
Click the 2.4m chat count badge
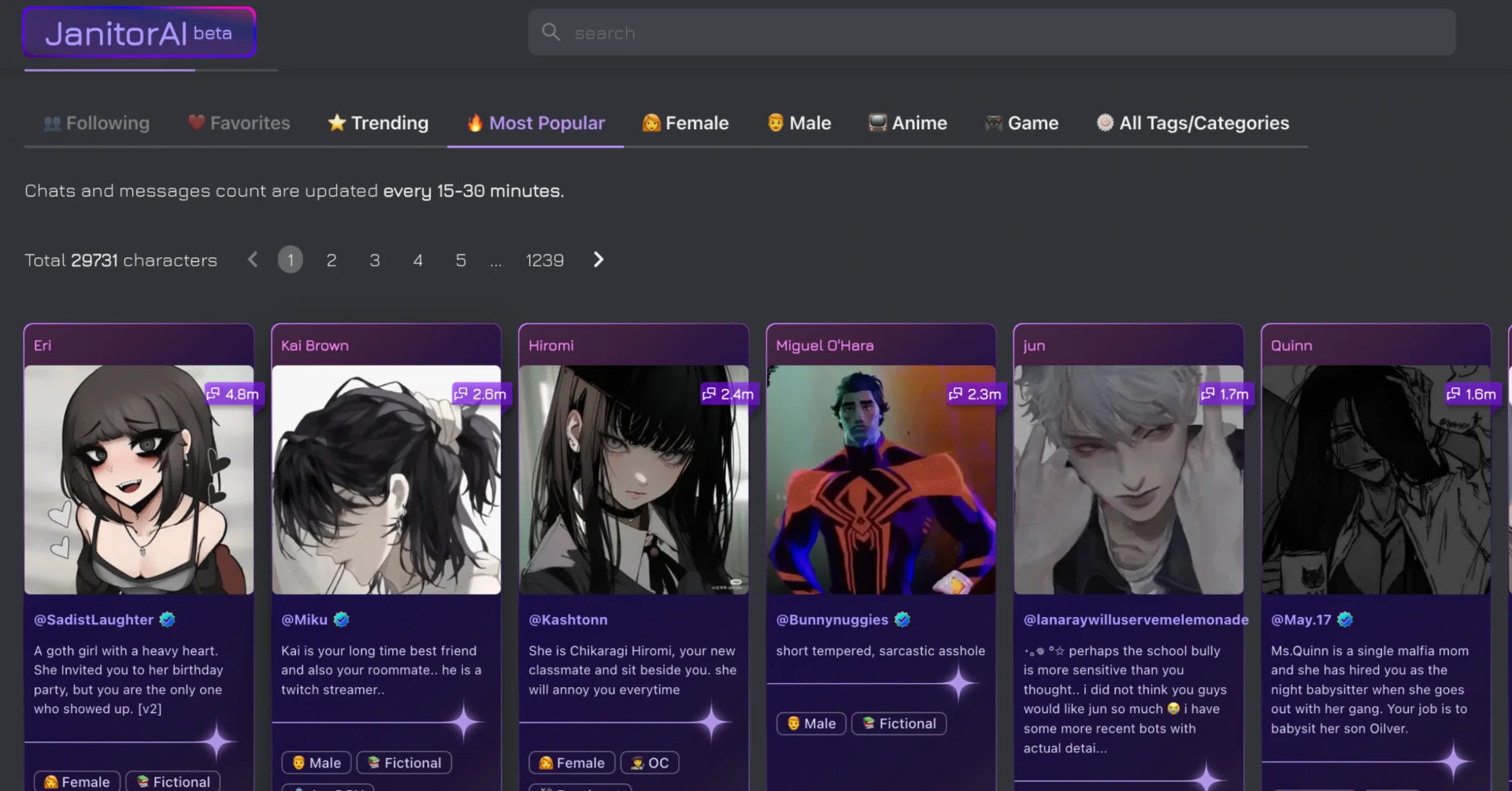728,394
